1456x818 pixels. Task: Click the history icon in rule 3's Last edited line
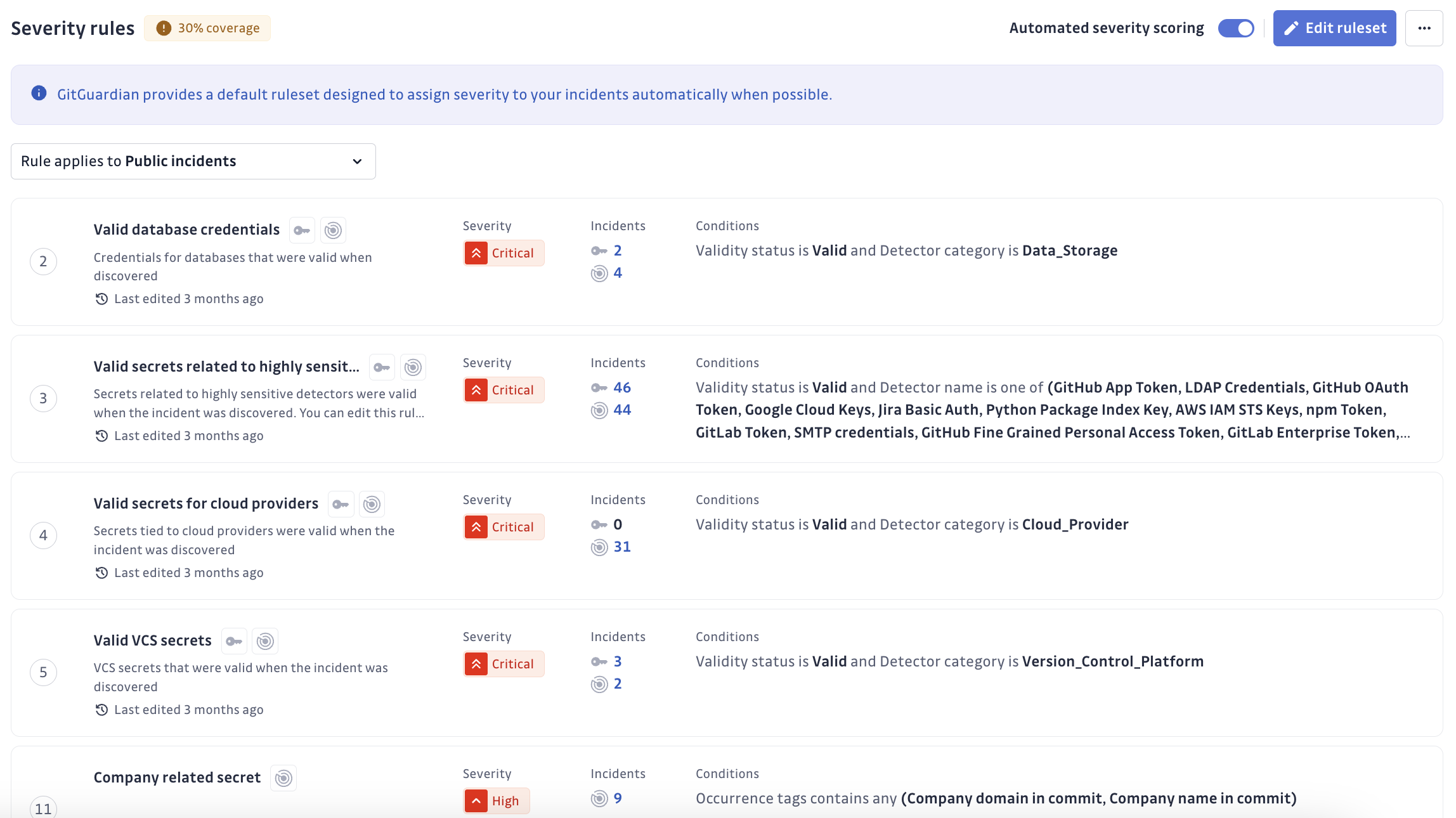[x=101, y=436]
